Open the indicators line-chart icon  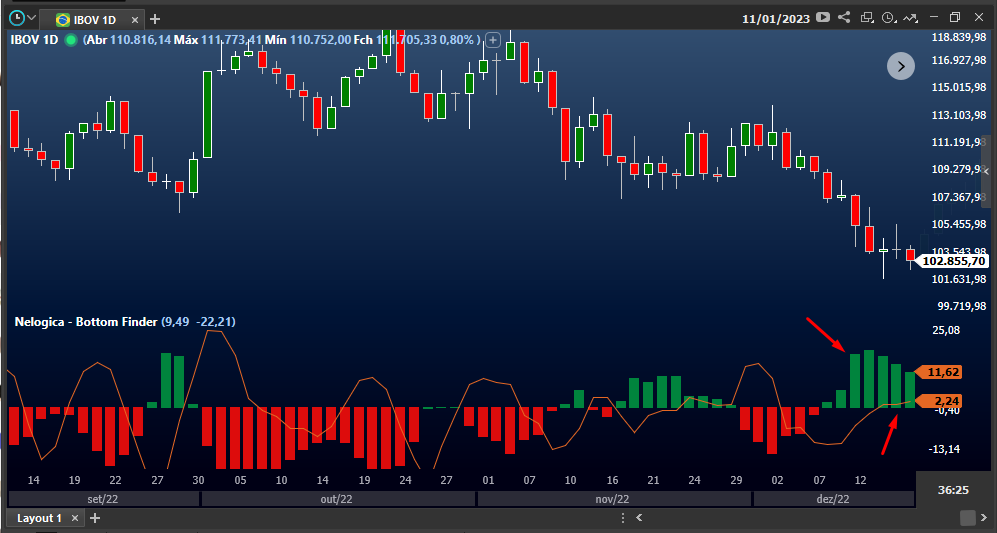(911, 18)
